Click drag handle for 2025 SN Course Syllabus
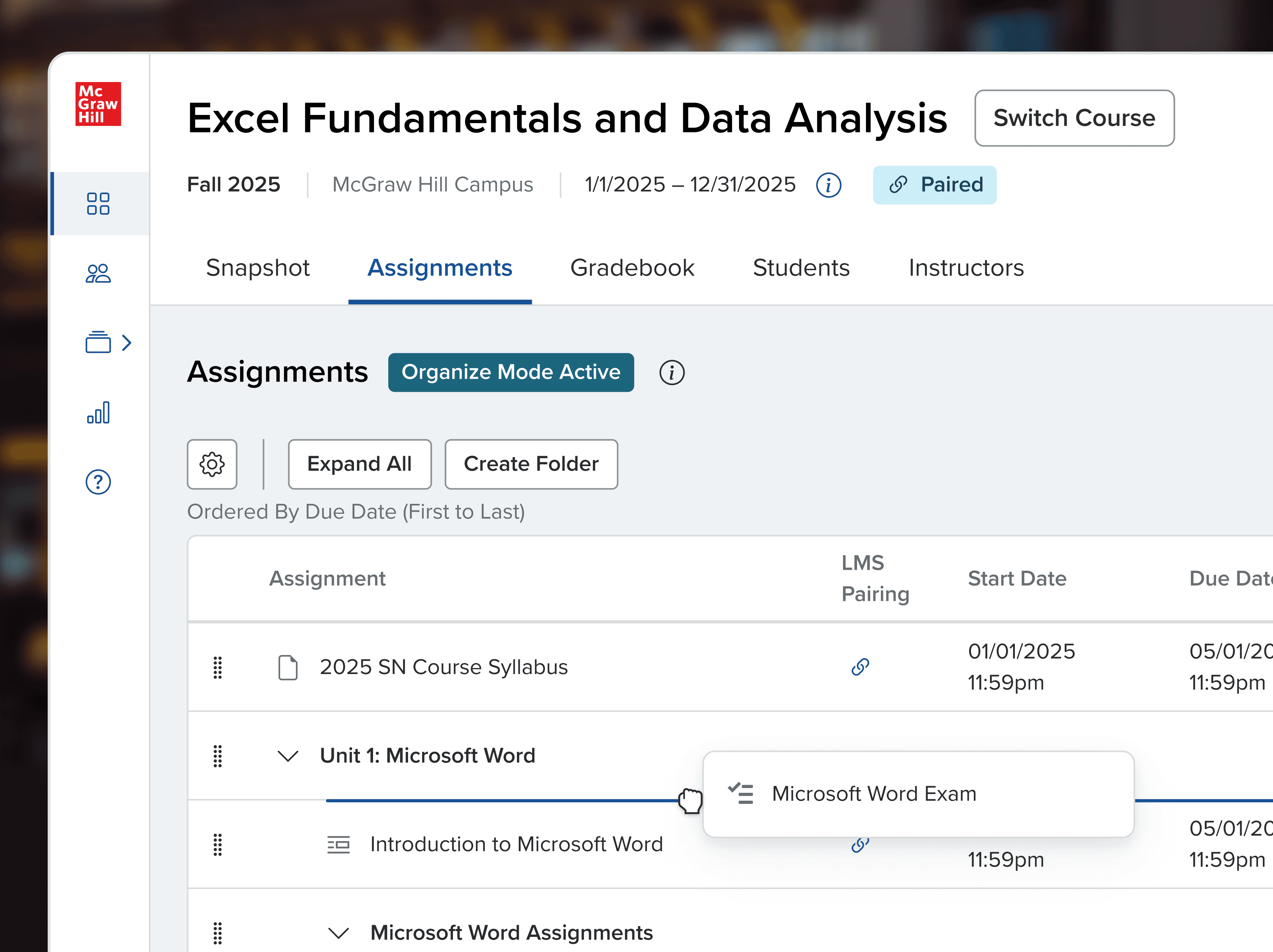 point(217,667)
